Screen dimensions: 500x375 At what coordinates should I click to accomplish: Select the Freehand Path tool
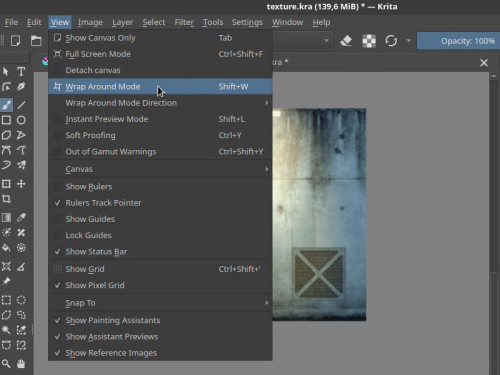21,150
